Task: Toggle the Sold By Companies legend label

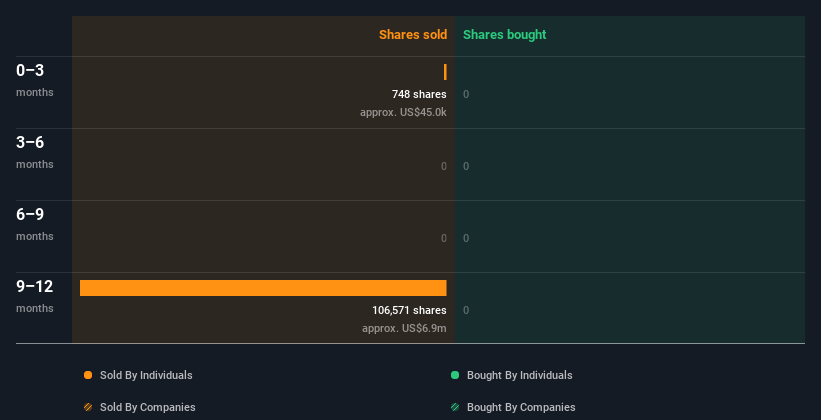Action: [x=148, y=407]
